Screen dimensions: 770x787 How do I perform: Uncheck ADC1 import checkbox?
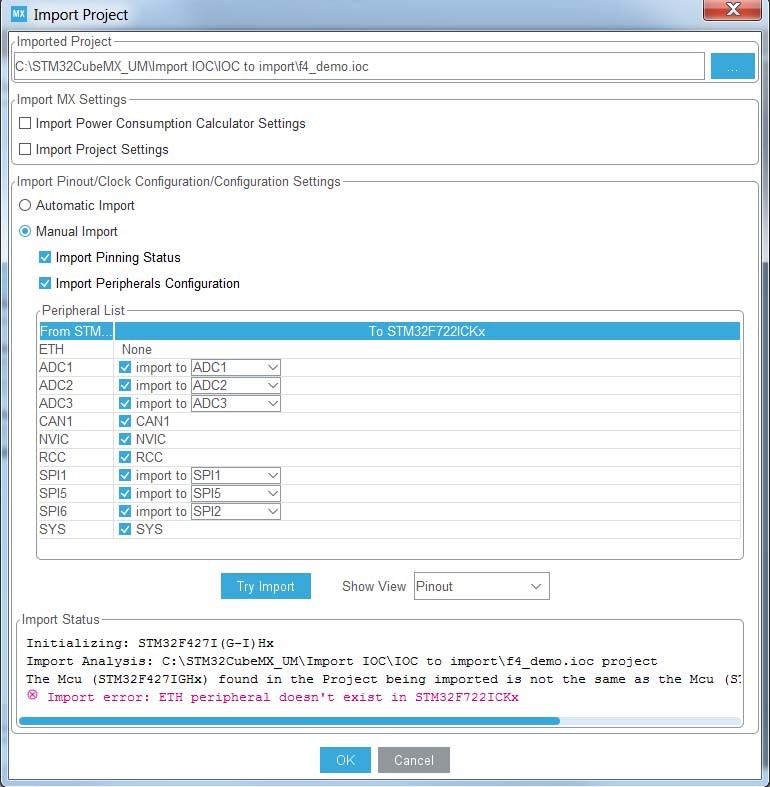coord(125,367)
